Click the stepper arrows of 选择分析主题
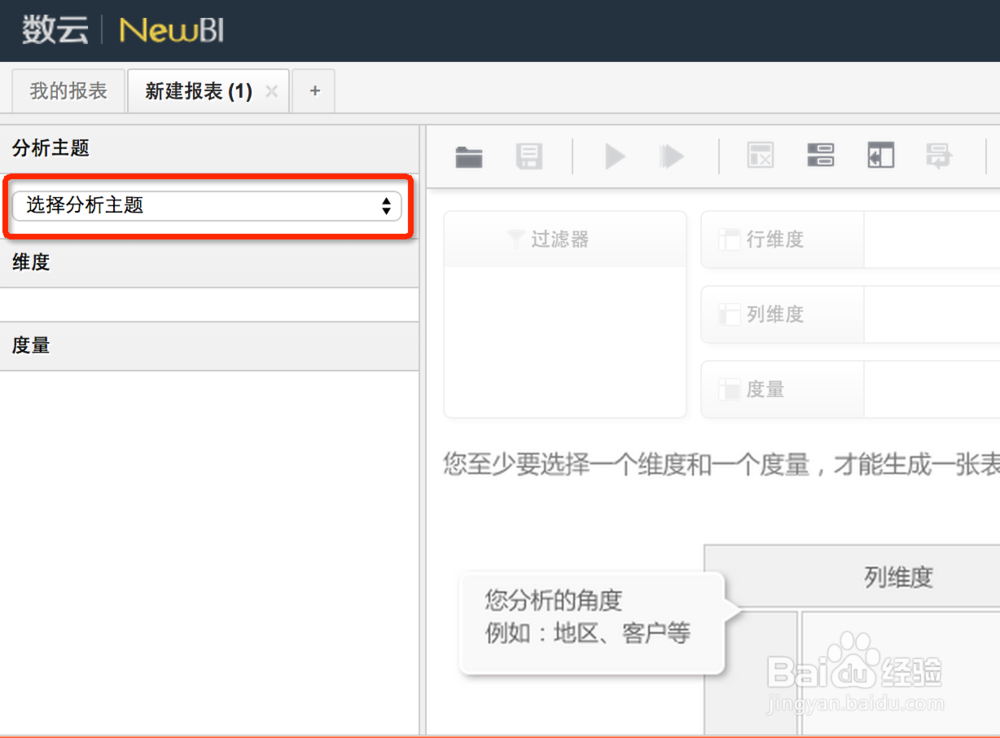The image size is (1000, 738). [x=386, y=206]
